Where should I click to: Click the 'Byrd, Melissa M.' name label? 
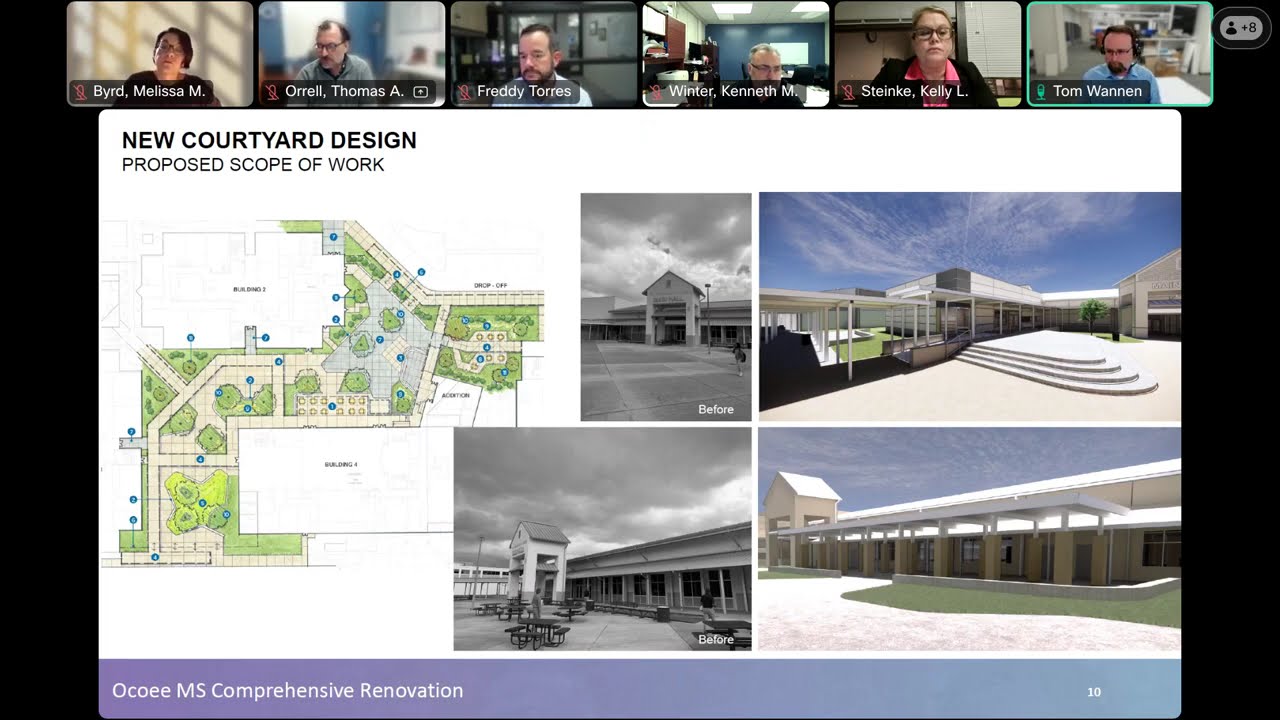coord(149,91)
